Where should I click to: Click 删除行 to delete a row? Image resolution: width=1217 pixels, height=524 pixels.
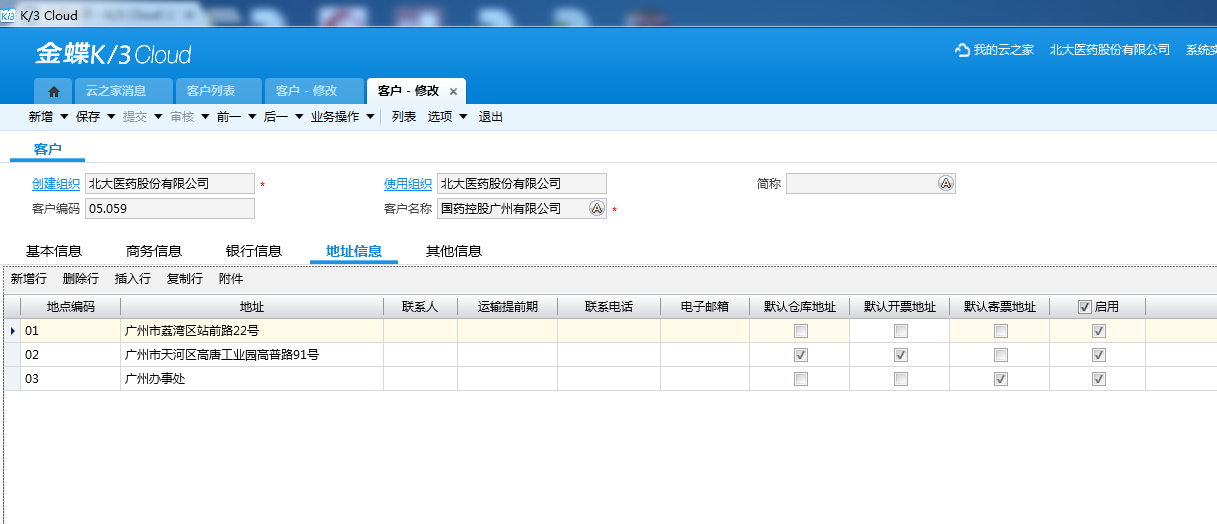click(x=80, y=279)
